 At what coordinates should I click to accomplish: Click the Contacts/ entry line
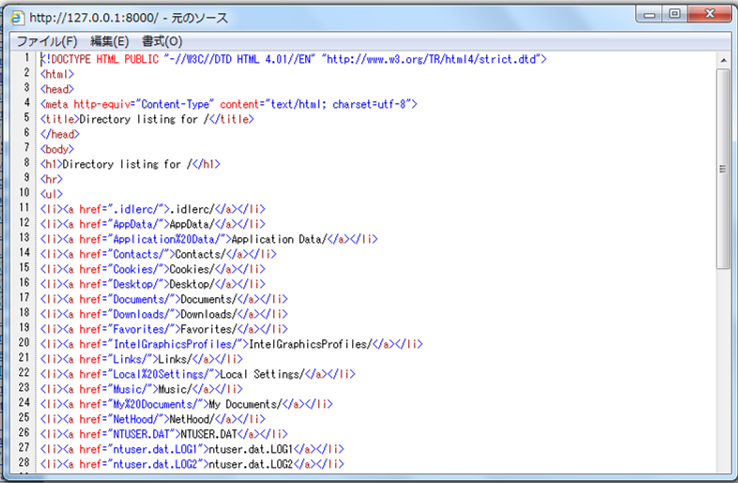click(x=158, y=255)
